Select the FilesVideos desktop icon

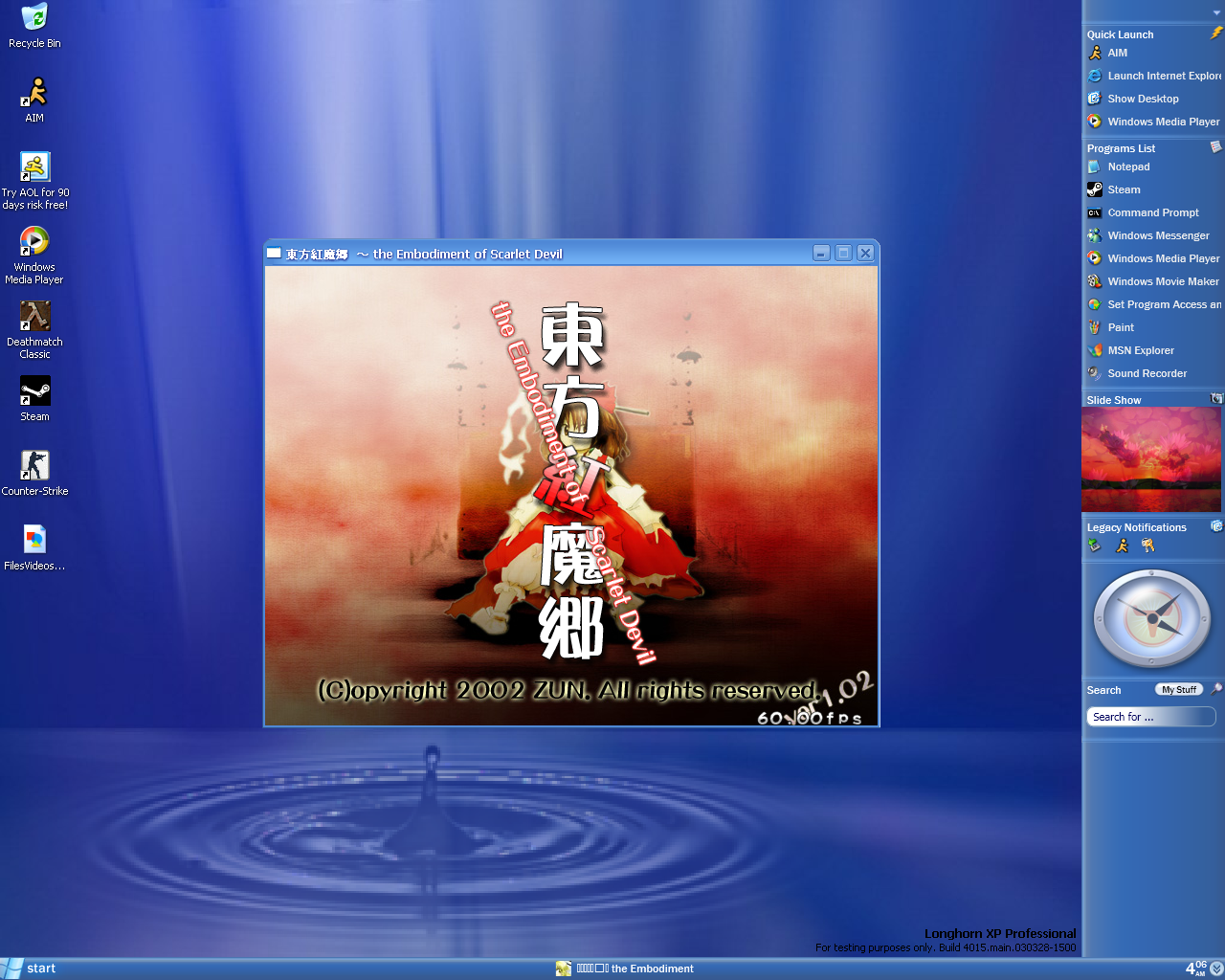[34, 547]
